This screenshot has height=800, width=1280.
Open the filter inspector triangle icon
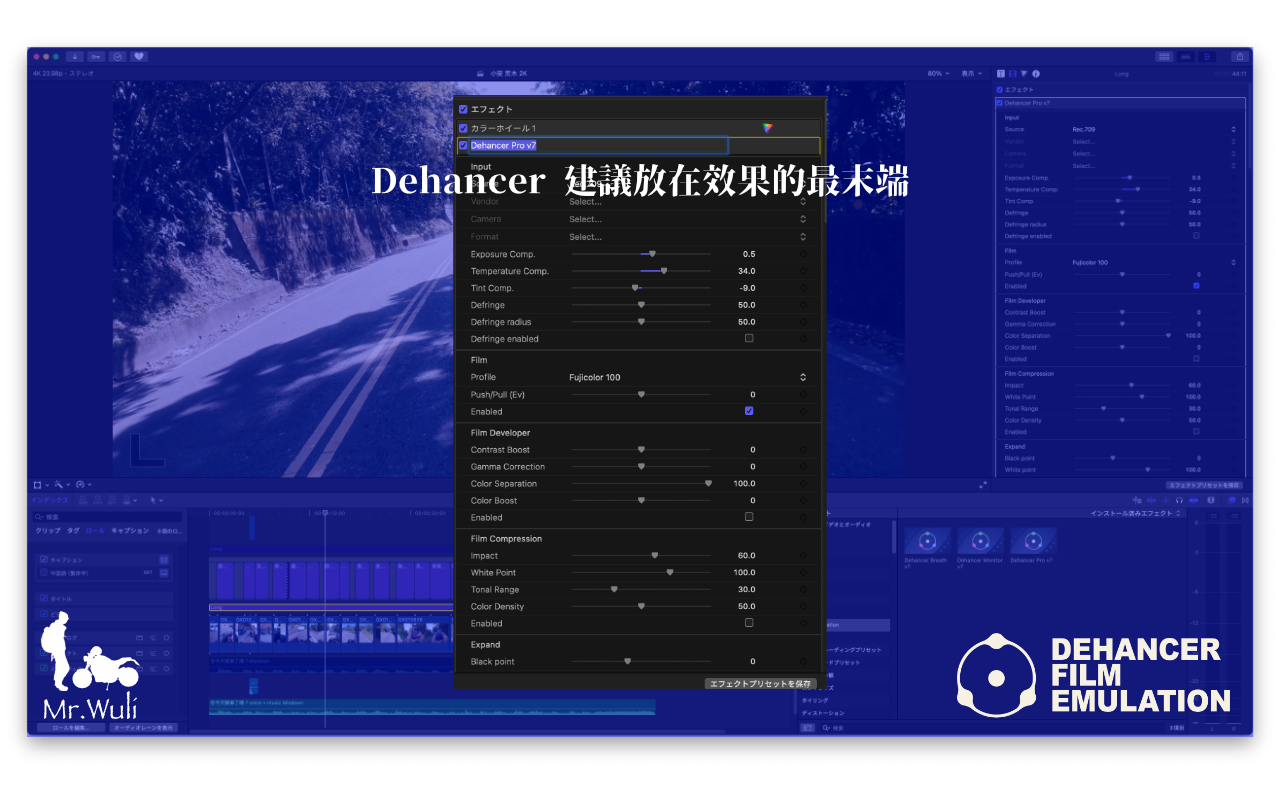[1024, 73]
